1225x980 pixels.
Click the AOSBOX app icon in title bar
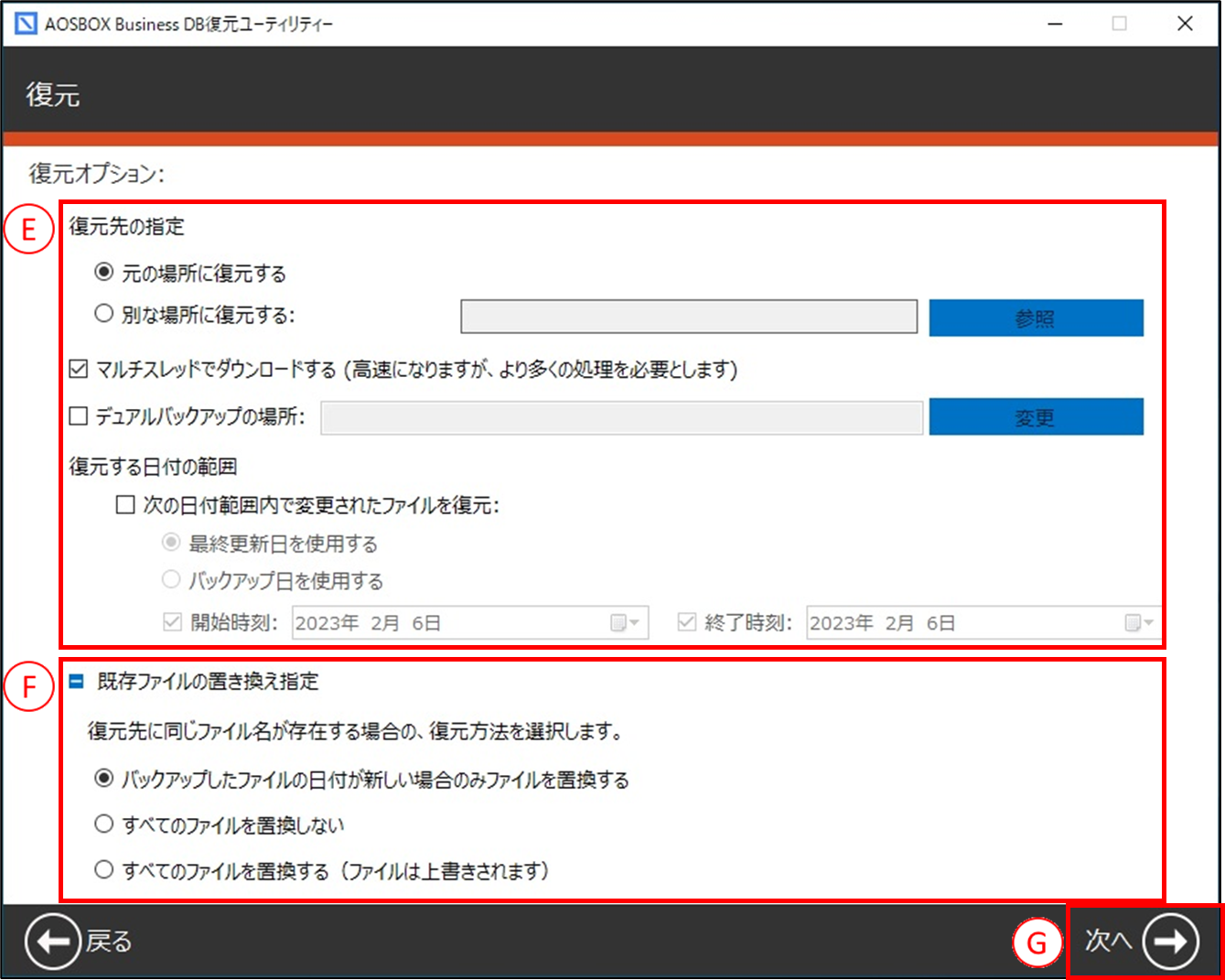[26, 24]
